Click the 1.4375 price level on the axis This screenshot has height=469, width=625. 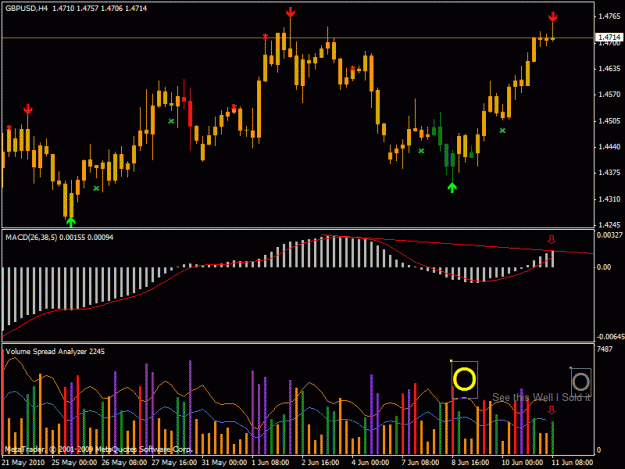(x=609, y=173)
